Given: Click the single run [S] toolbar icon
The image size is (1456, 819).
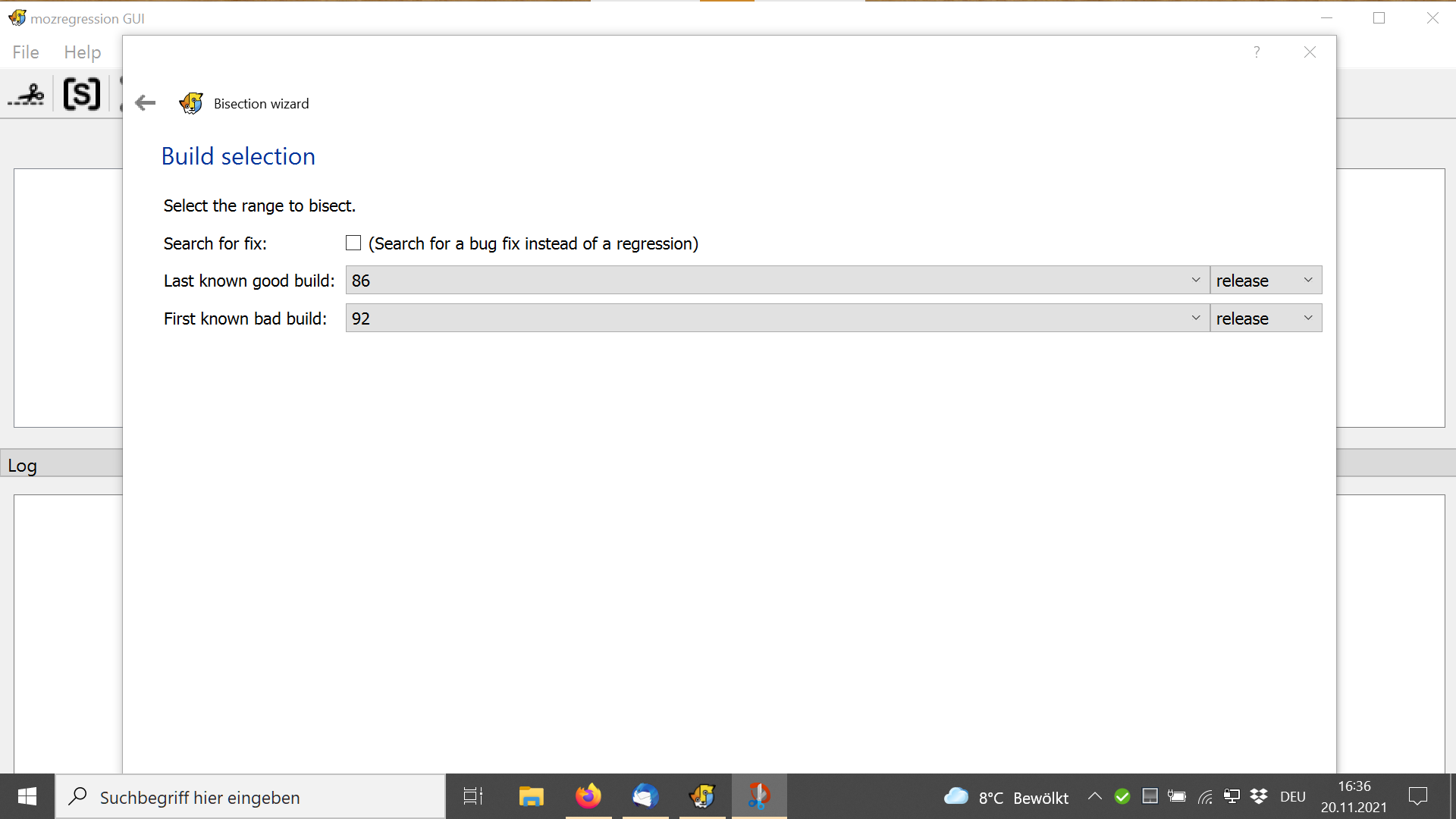Looking at the screenshot, I should 82,94.
